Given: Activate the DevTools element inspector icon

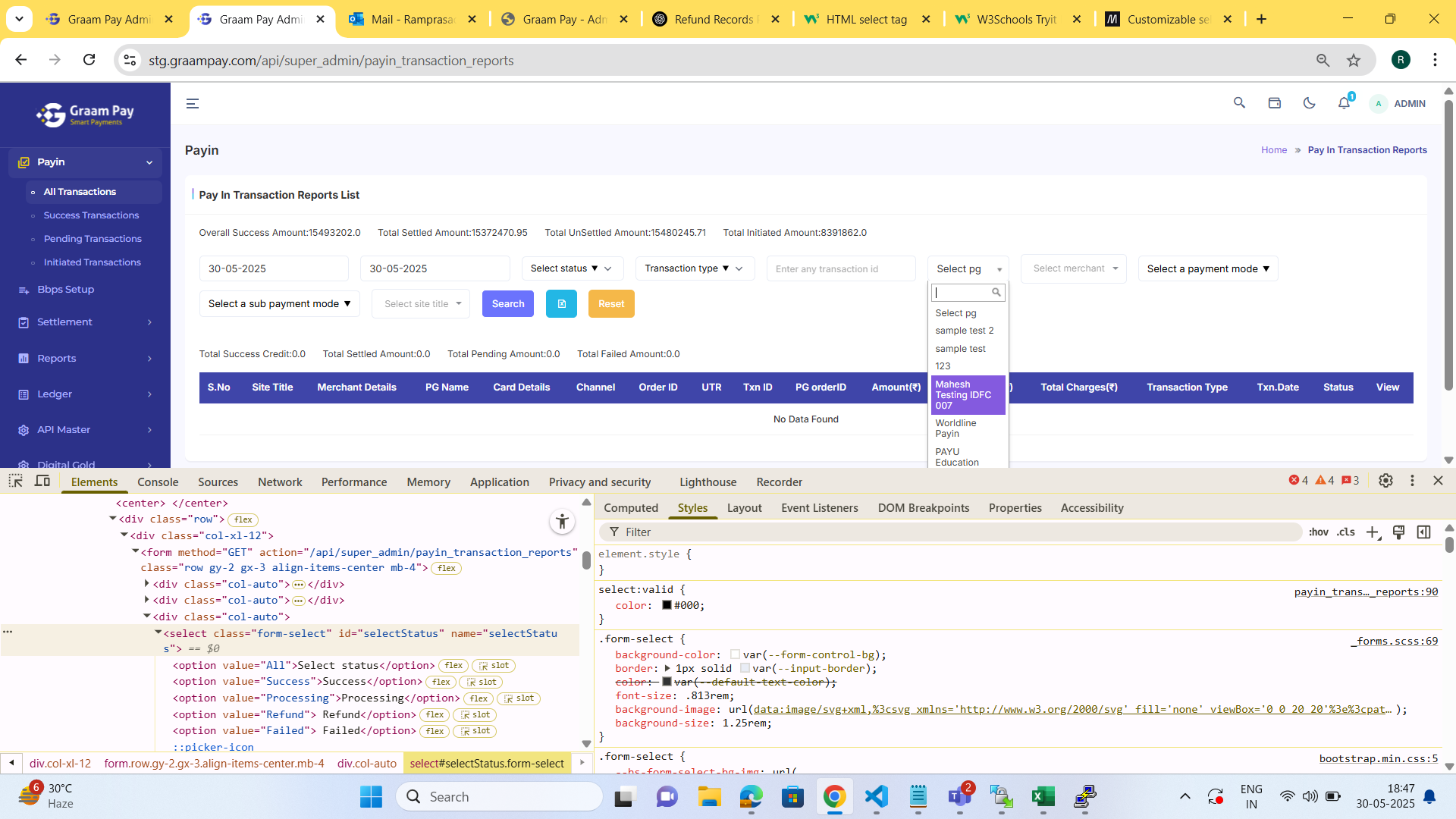Looking at the screenshot, I should point(15,481).
